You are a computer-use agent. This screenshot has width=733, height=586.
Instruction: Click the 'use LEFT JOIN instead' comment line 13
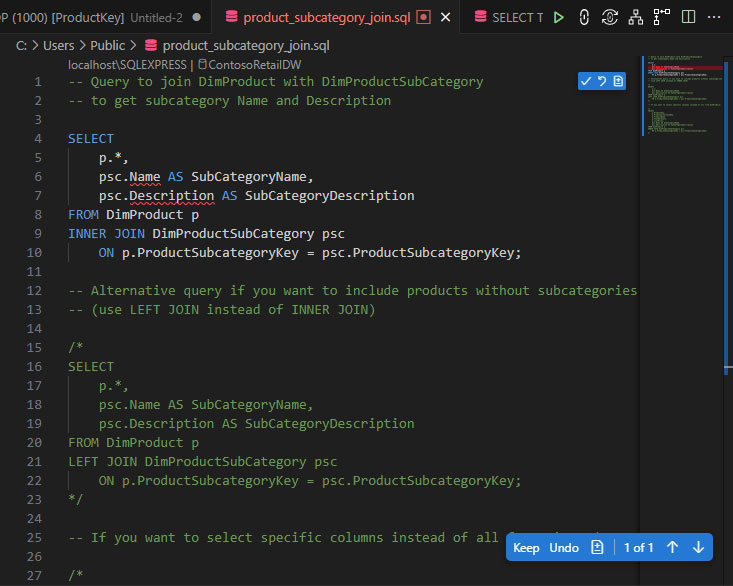[x=222, y=310]
